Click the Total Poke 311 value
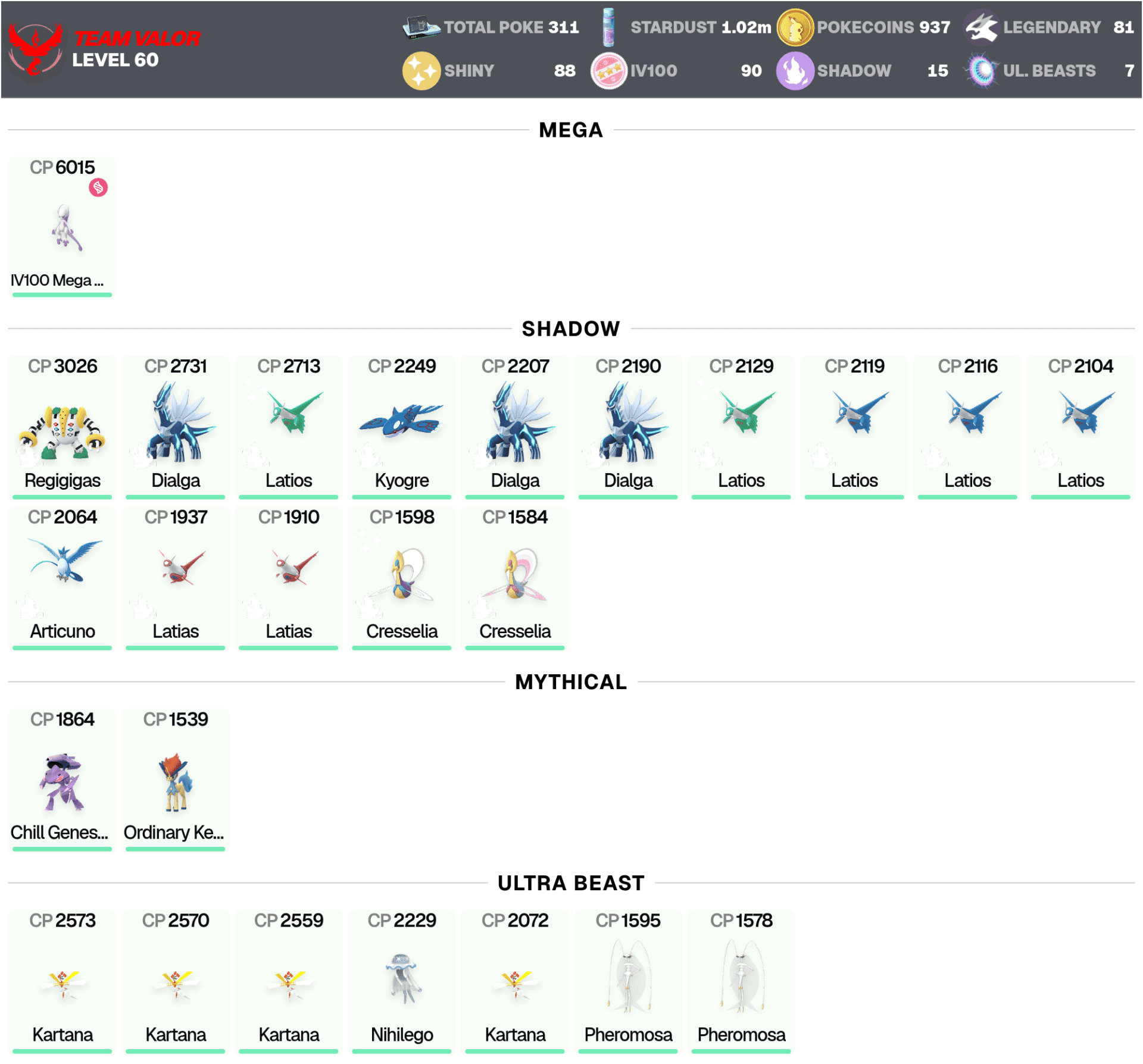This screenshot has height=1064, width=1143. coord(563,27)
